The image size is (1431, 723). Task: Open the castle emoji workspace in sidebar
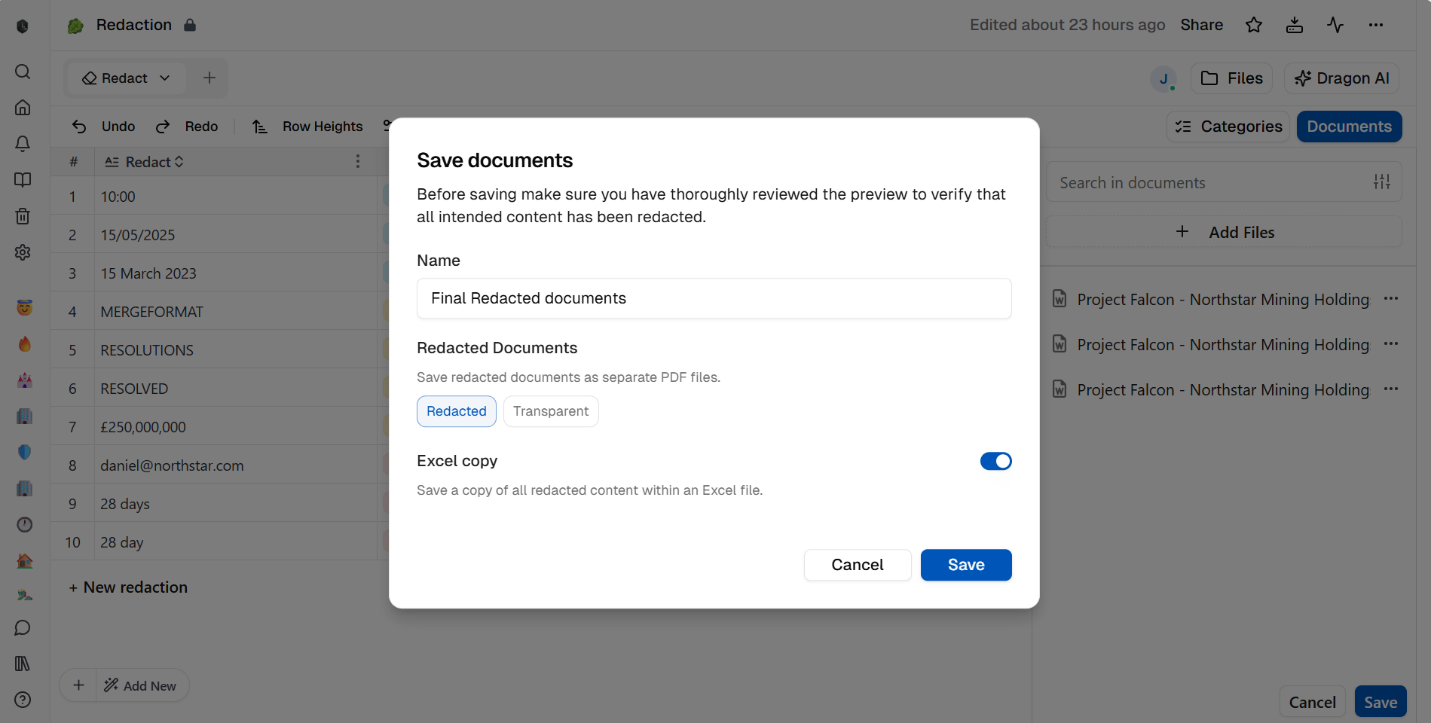24,380
